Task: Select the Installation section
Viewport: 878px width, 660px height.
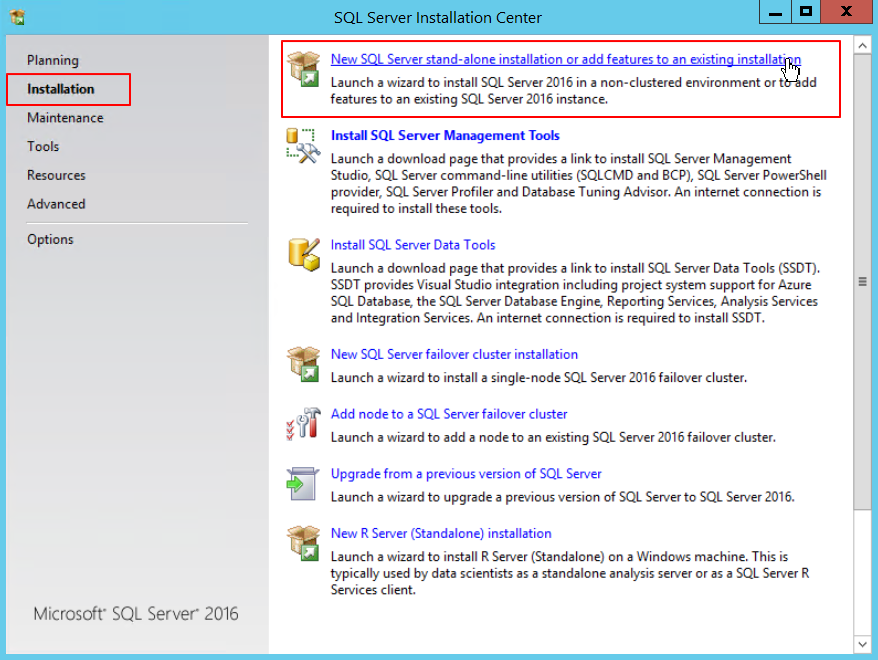Action: [60, 89]
